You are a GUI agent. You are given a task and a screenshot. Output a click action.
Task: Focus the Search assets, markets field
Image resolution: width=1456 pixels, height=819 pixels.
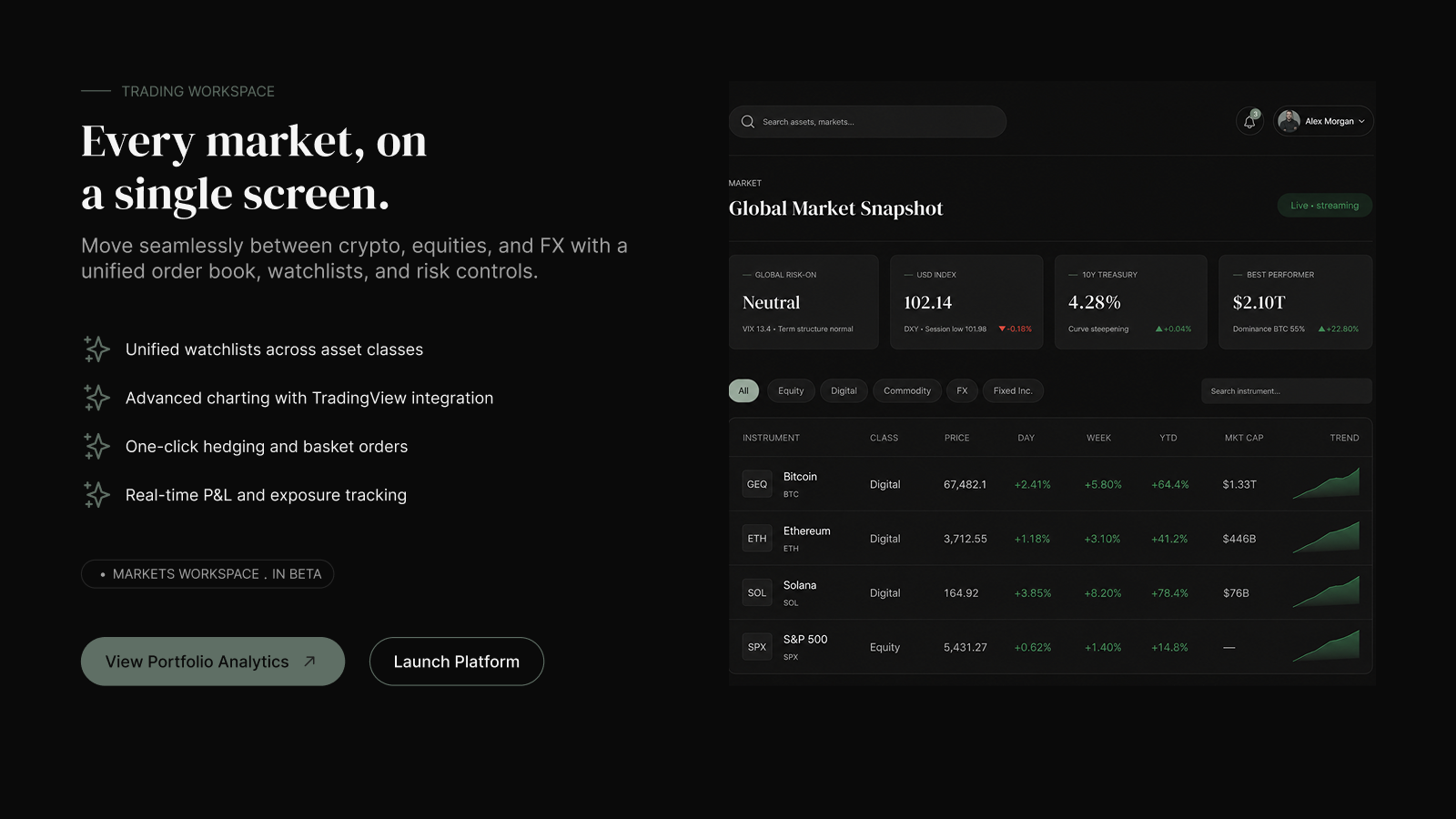click(867, 121)
